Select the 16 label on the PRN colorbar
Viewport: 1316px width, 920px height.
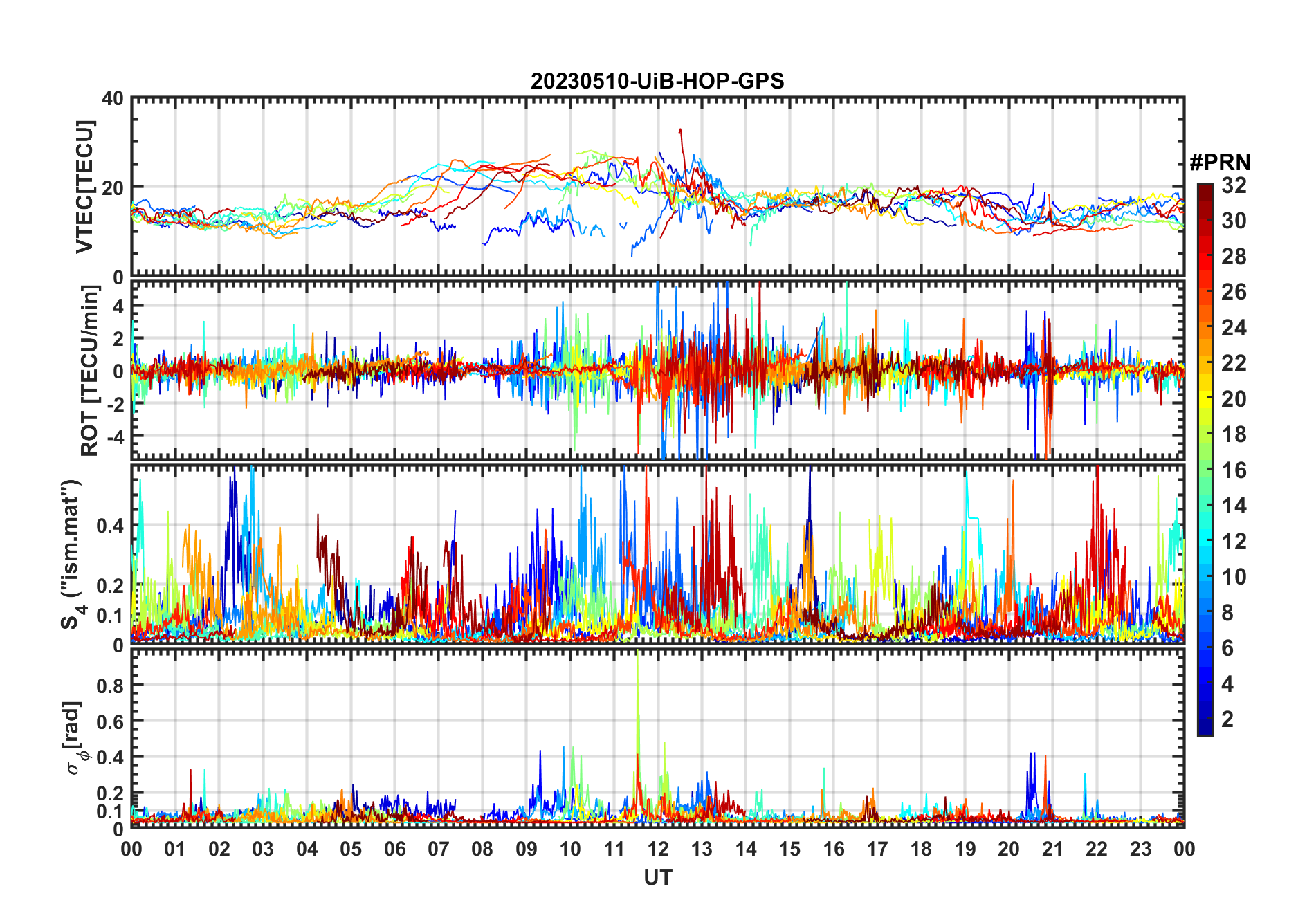(1234, 470)
